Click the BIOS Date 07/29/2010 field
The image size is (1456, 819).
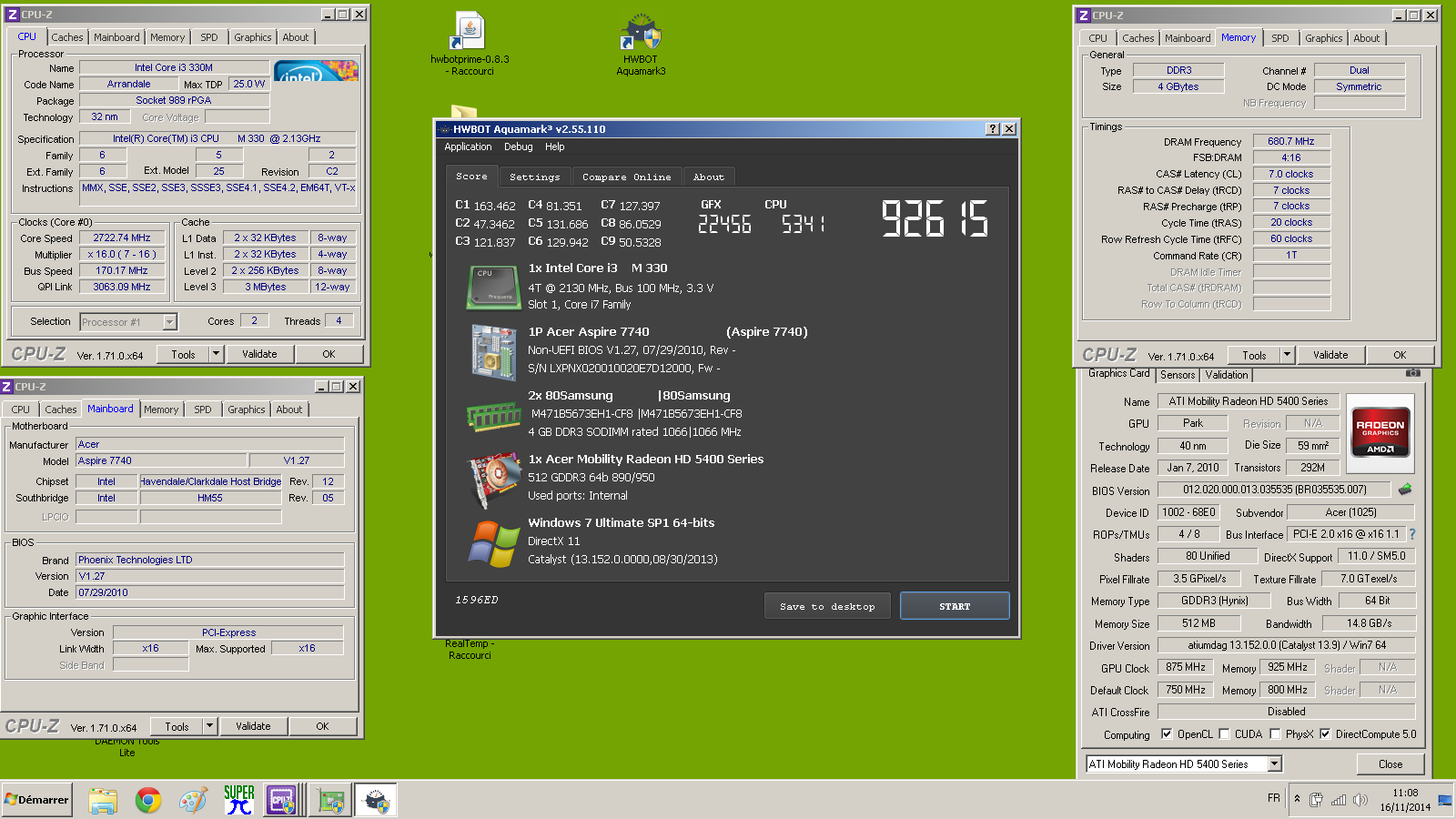click(209, 592)
